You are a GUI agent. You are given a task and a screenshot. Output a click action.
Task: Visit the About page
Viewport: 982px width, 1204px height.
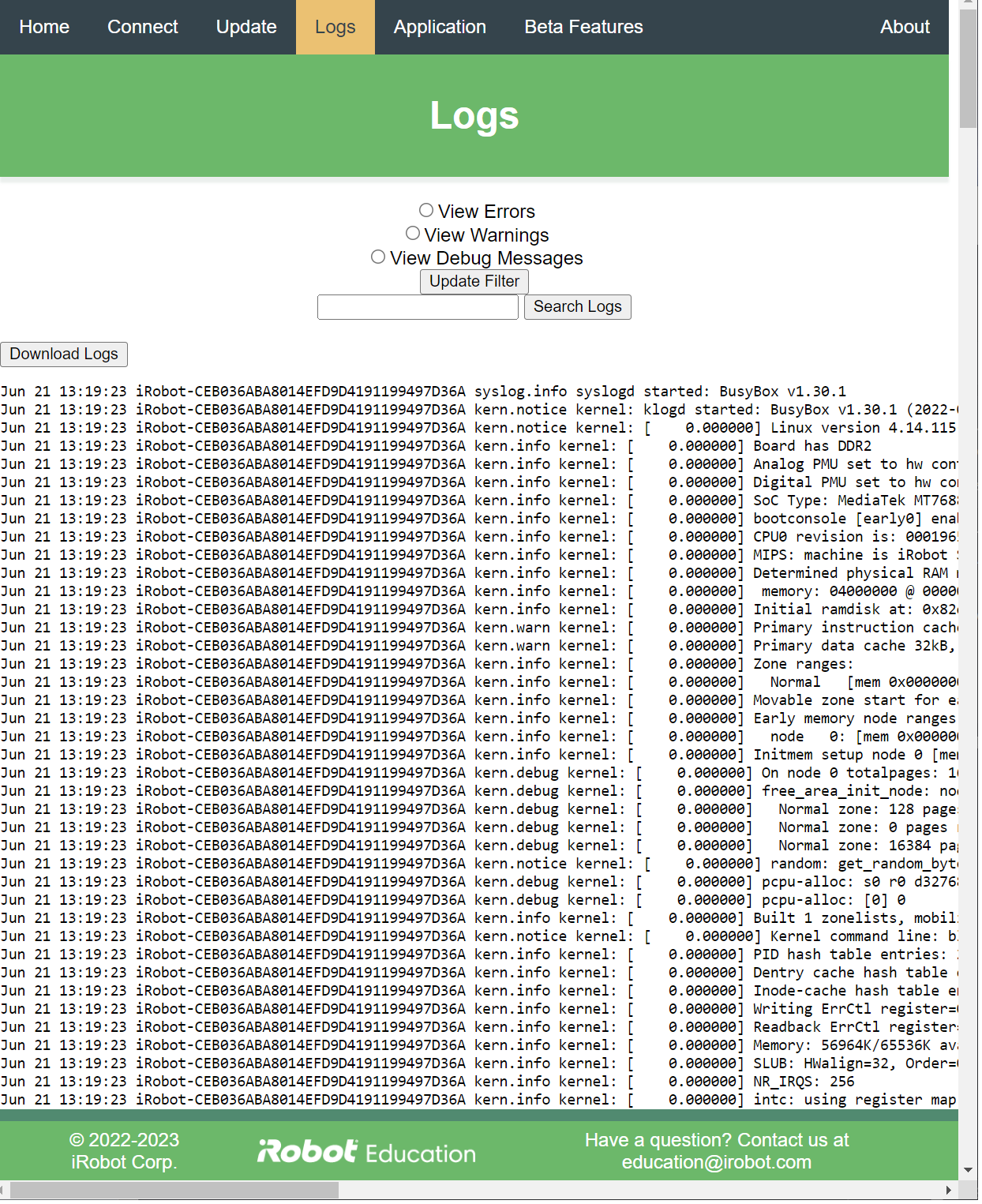(x=905, y=26)
